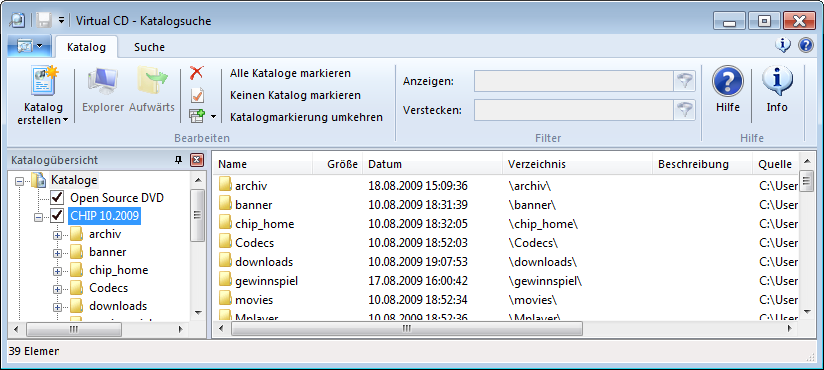Viewport: 824px width, 370px height.
Task: Click the Kataloge root icon in the tree
Action: [x=38, y=180]
